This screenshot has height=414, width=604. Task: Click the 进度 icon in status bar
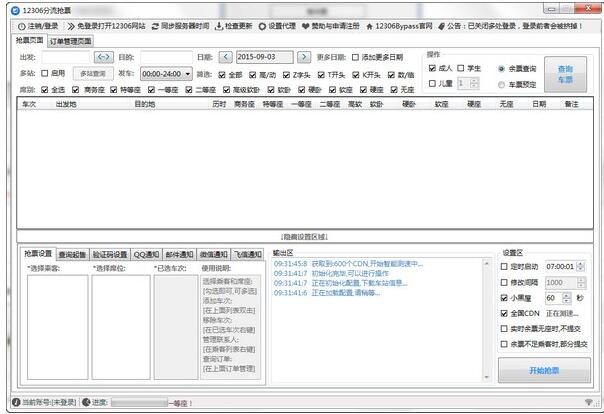(x=86, y=402)
